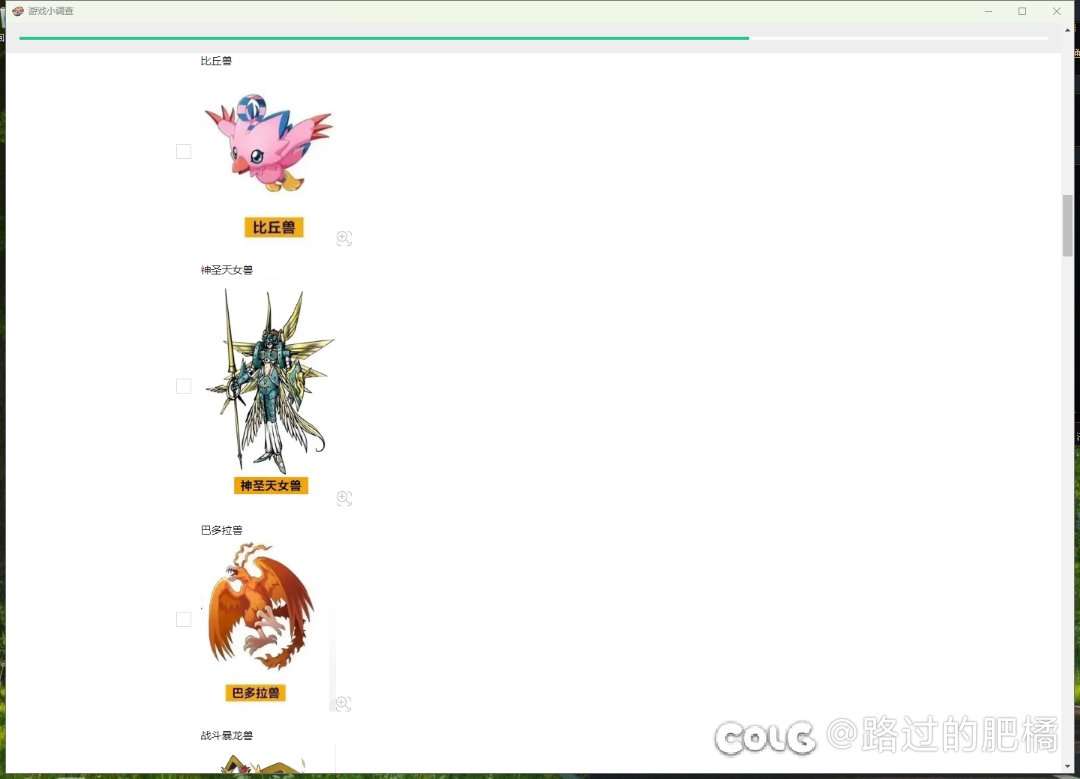Check the 神圣天女兽 option checkbox
This screenshot has height=779, width=1080.
coord(183,386)
